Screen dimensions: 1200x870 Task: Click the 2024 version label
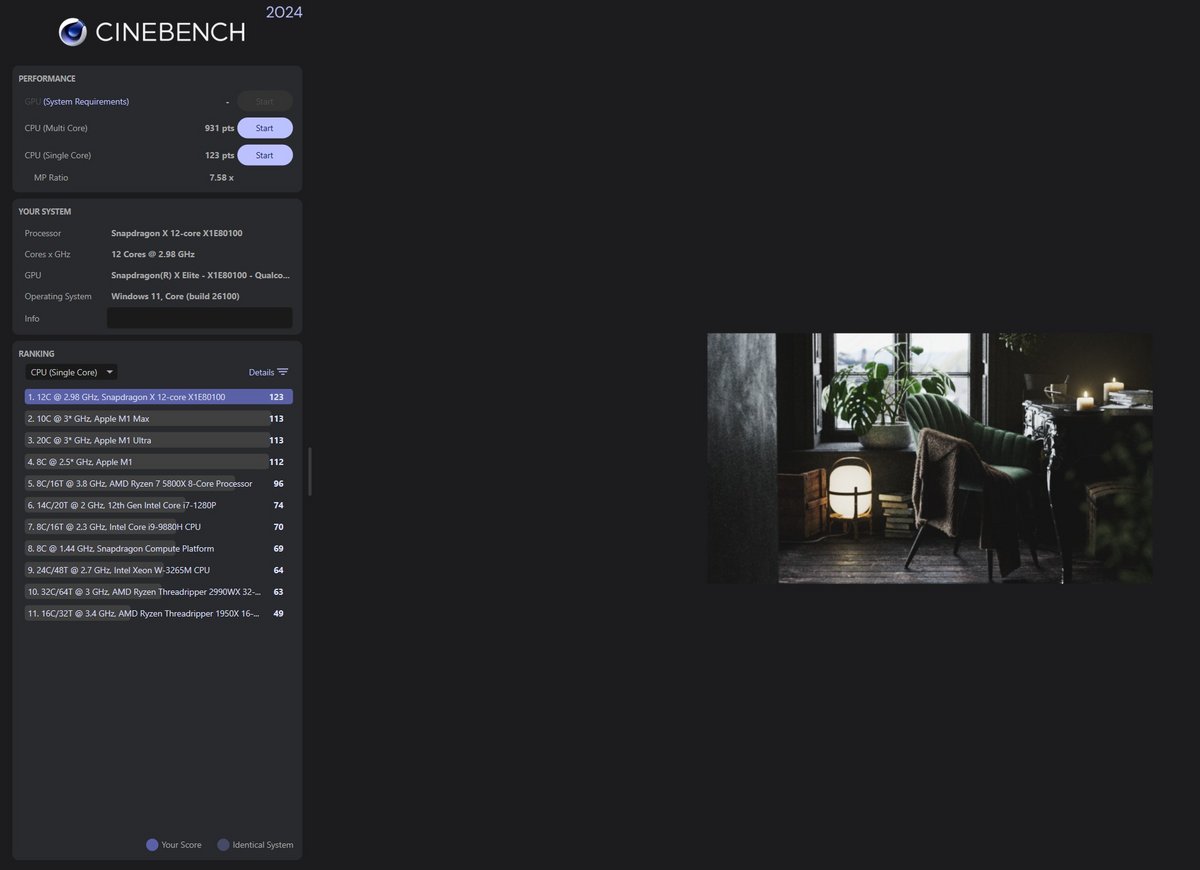coord(284,12)
